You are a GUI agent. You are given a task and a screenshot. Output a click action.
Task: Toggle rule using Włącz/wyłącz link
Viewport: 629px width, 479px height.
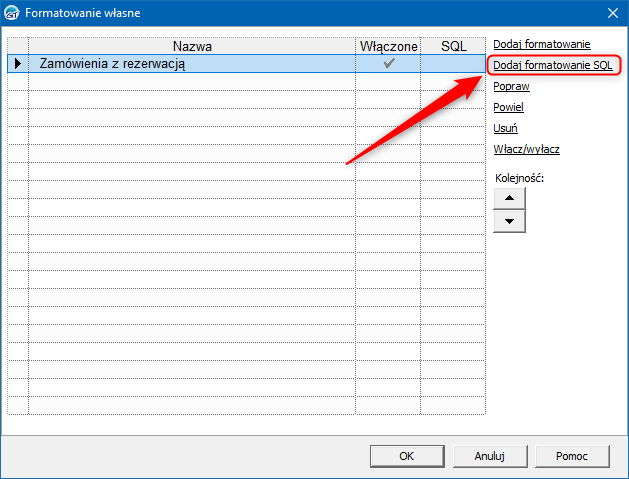(526, 149)
